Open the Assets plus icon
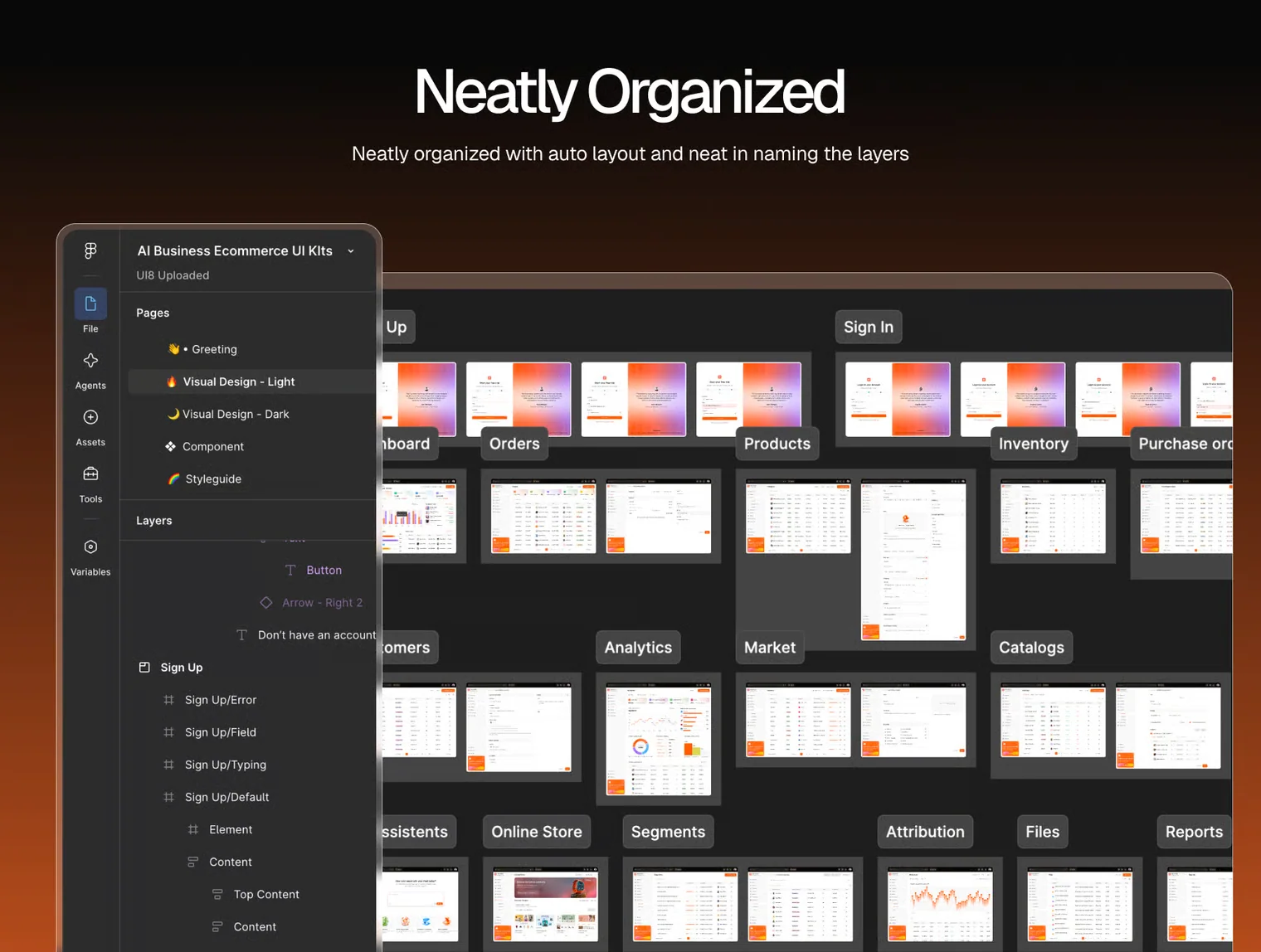 pyautogui.click(x=90, y=417)
